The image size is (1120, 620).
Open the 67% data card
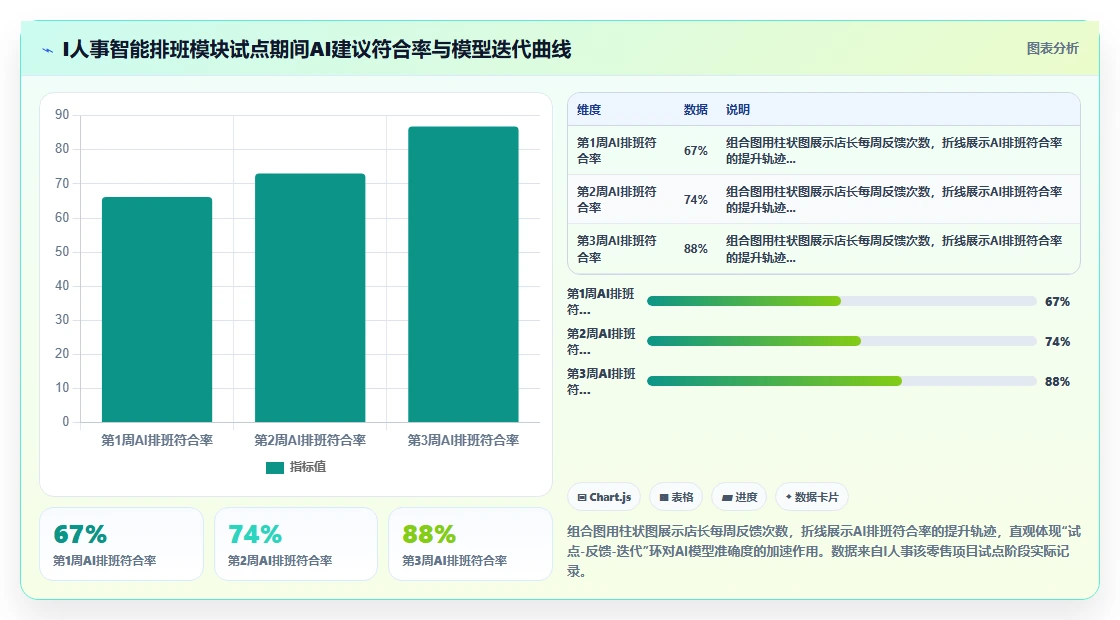[x=121, y=544]
